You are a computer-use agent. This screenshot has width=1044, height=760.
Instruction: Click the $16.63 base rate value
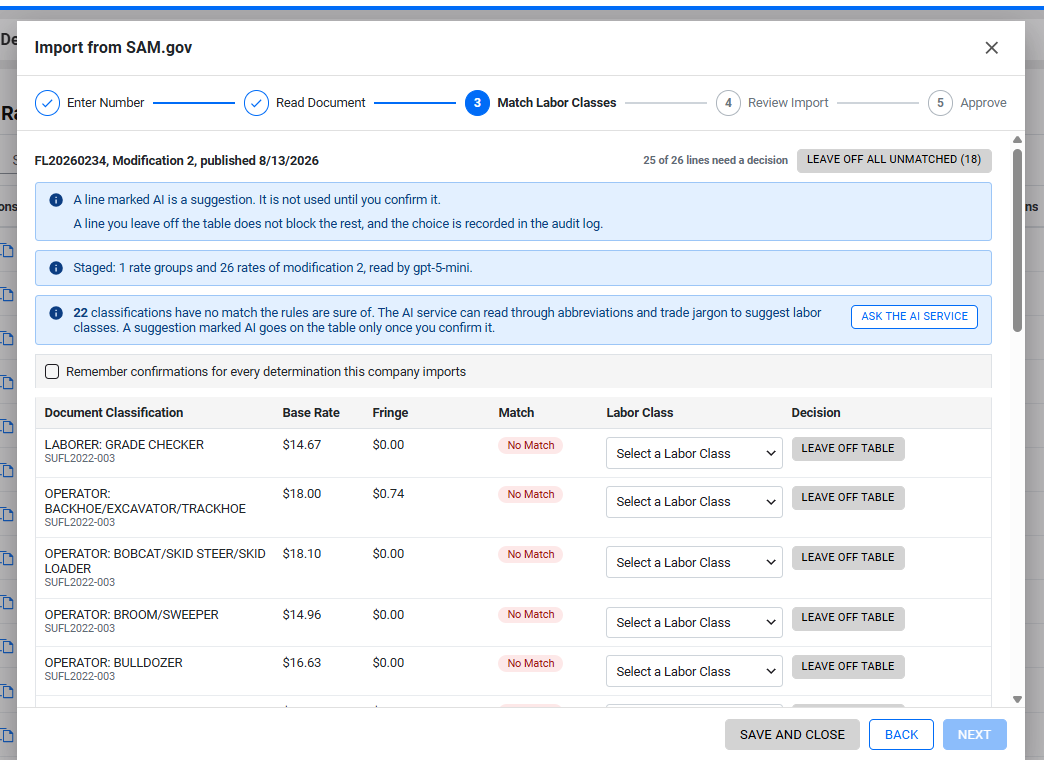302,663
